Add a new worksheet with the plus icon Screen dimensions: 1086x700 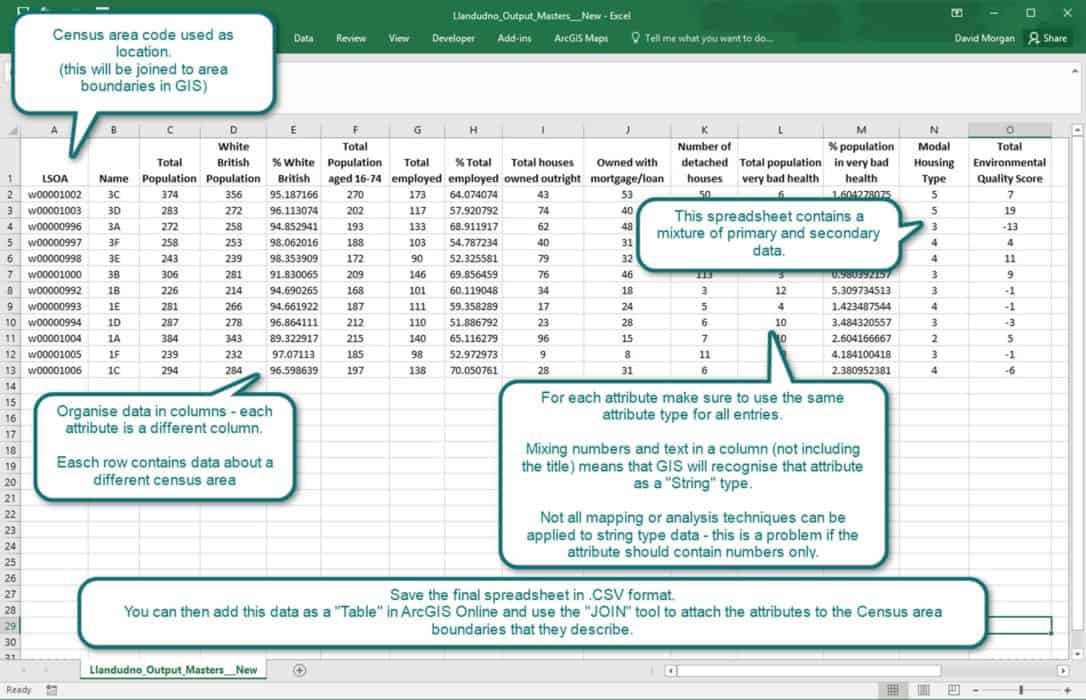point(299,669)
